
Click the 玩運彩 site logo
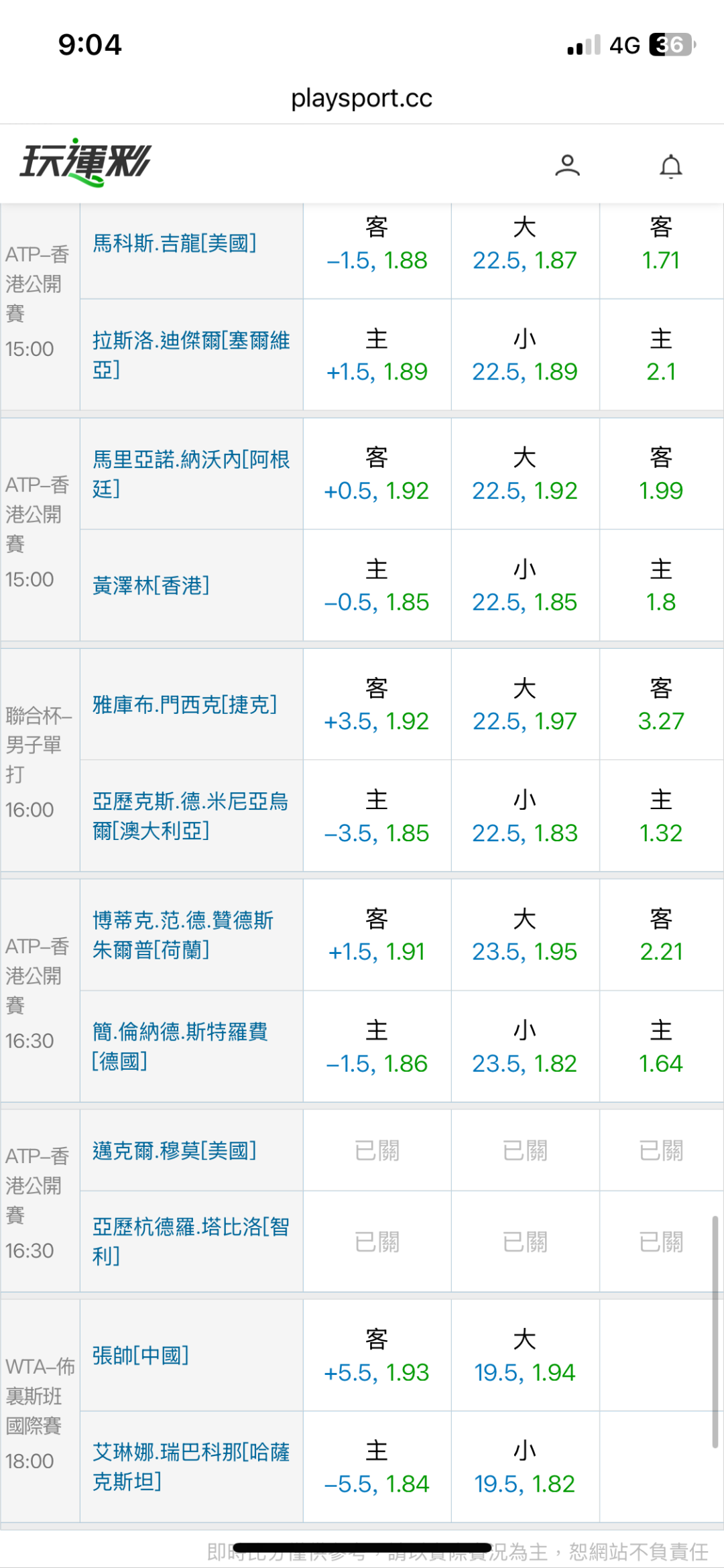point(85,162)
